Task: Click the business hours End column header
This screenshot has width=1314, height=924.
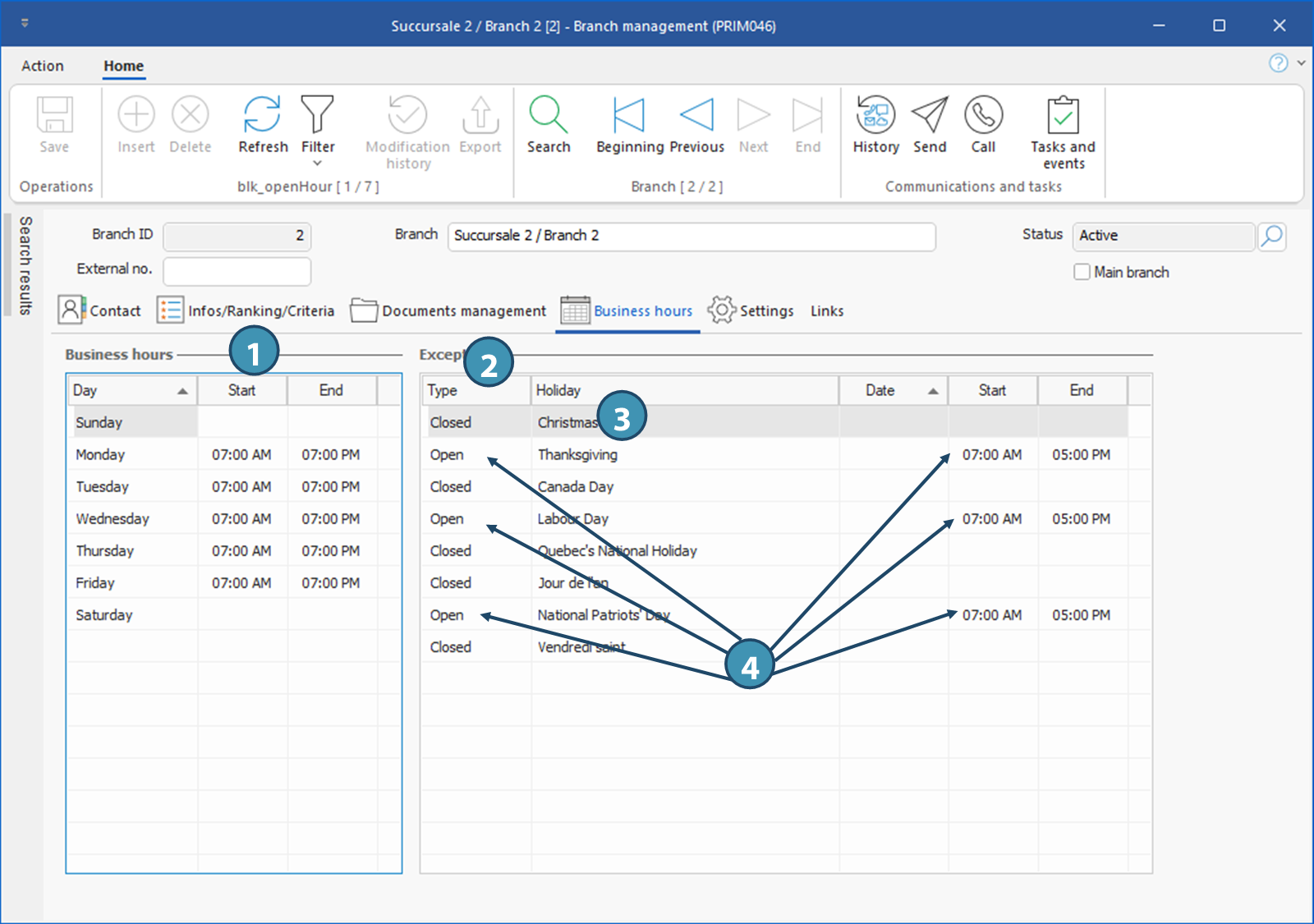Action: (x=332, y=391)
